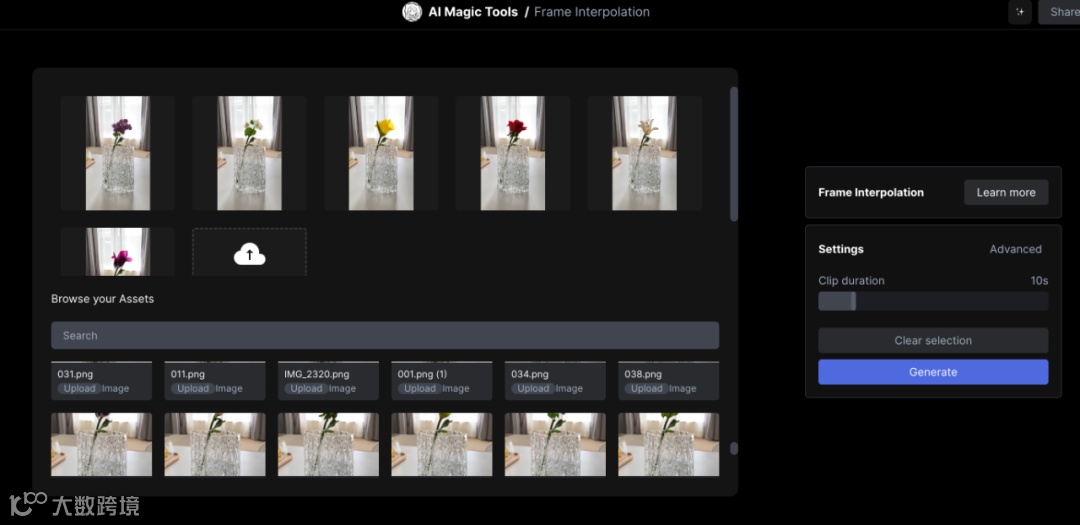Select the white-green flower frame thumbnail
The image size is (1080, 525).
249,153
